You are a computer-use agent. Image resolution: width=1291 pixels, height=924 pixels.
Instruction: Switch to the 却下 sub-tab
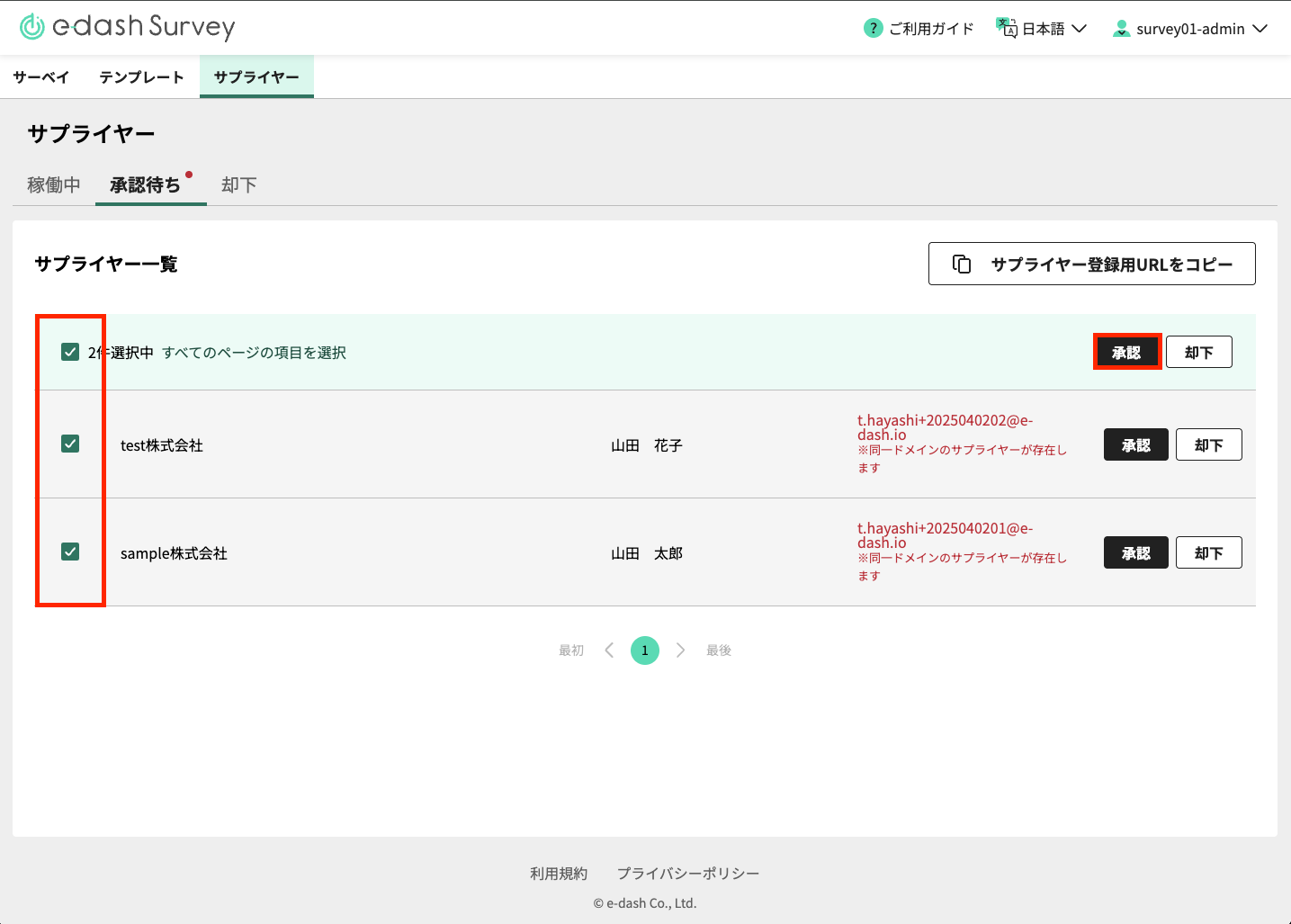[x=239, y=184]
